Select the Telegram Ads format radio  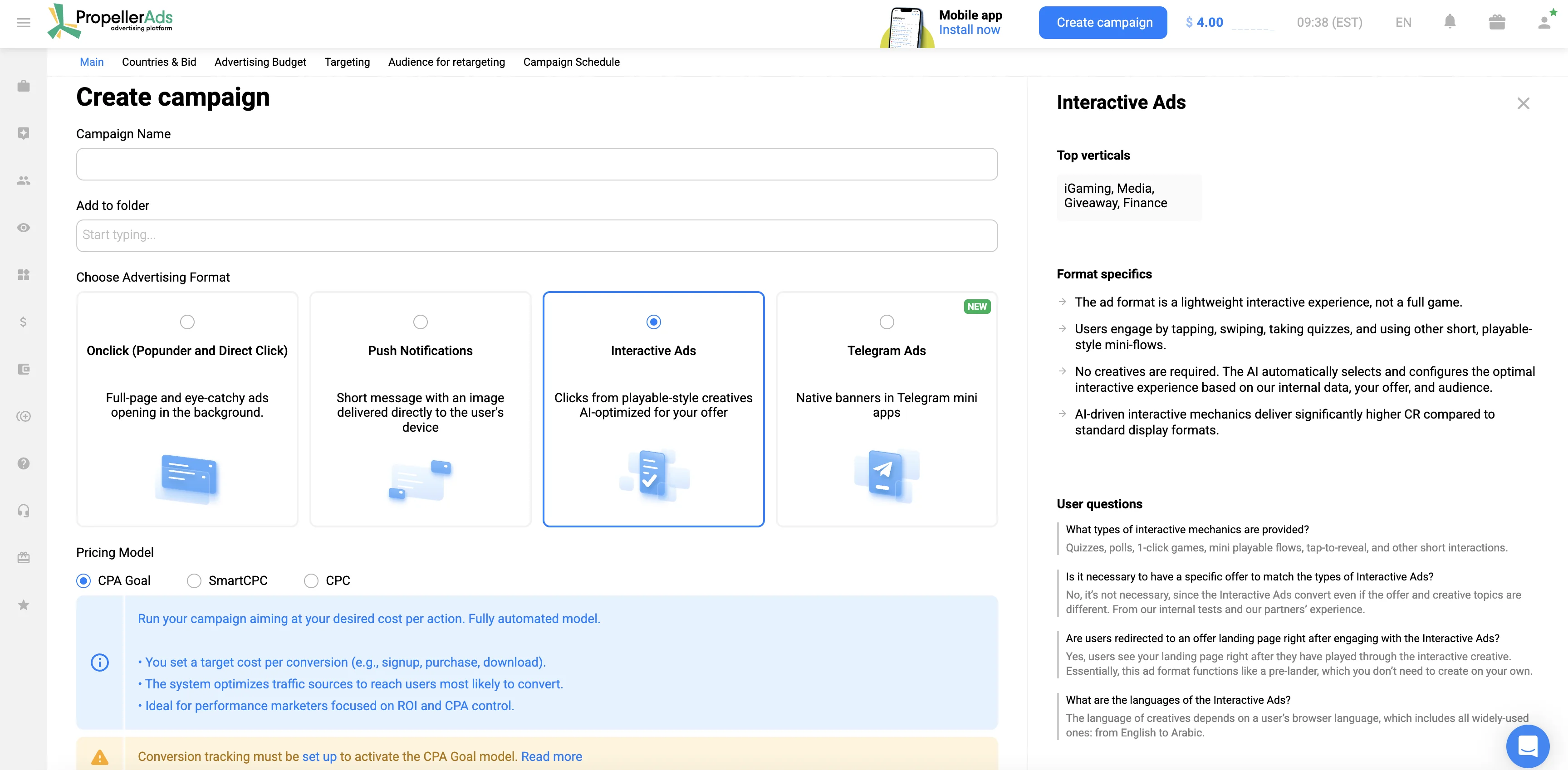[886, 322]
